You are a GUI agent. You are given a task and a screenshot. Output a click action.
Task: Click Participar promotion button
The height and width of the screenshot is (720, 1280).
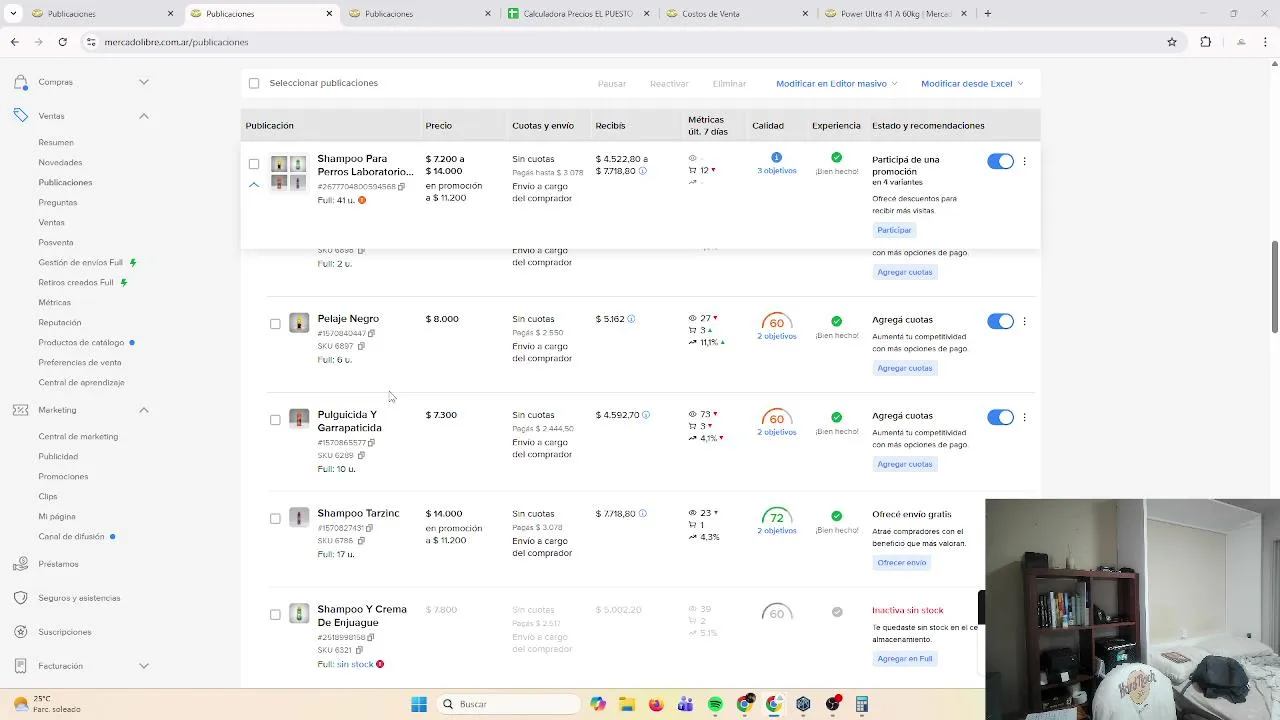[894, 230]
